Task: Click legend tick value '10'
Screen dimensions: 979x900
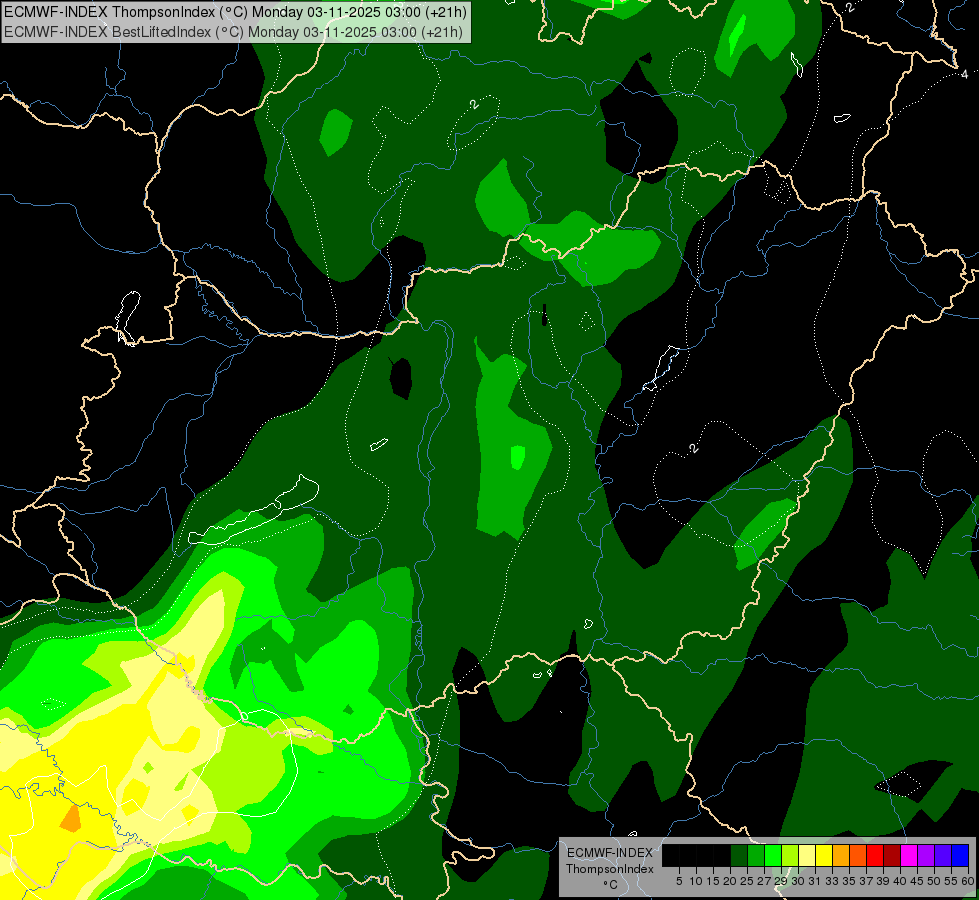Action: pyautogui.click(x=696, y=881)
